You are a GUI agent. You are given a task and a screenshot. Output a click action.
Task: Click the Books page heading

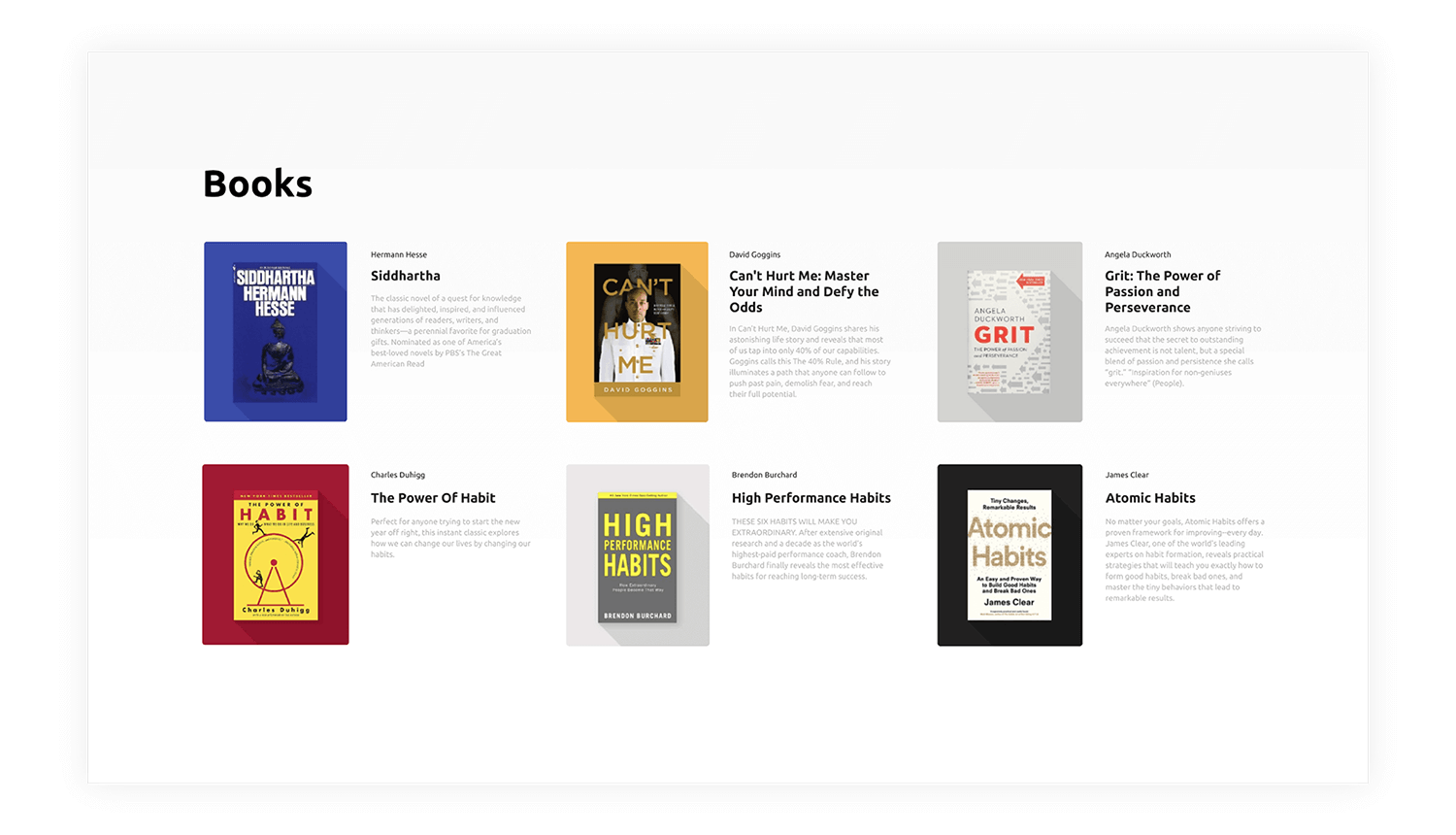pyautogui.click(x=258, y=184)
